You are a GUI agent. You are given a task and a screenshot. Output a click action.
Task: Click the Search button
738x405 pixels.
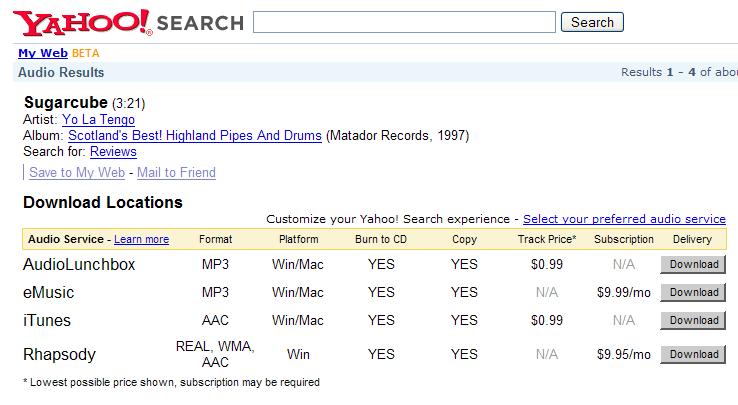(x=592, y=22)
